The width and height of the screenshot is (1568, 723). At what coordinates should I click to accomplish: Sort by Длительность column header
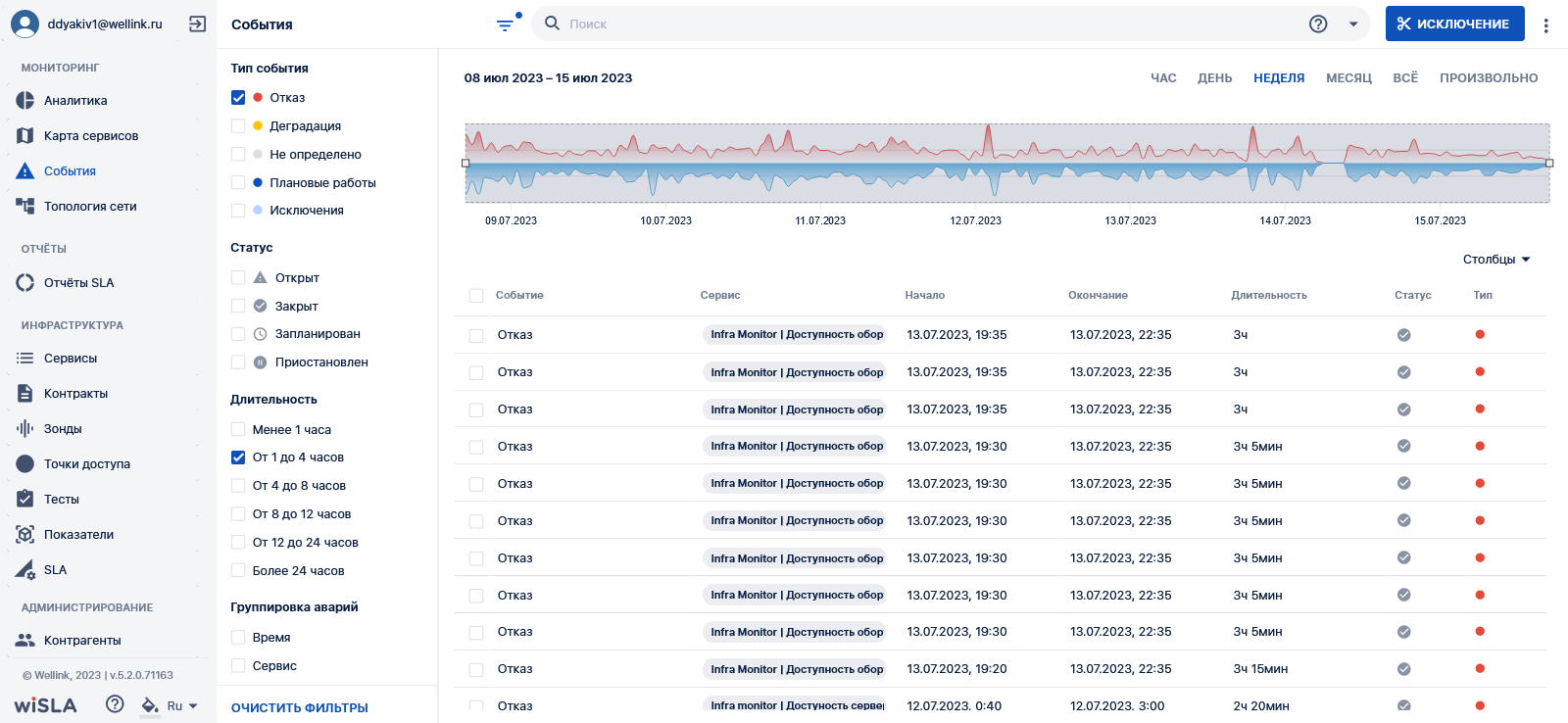(x=1269, y=295)
